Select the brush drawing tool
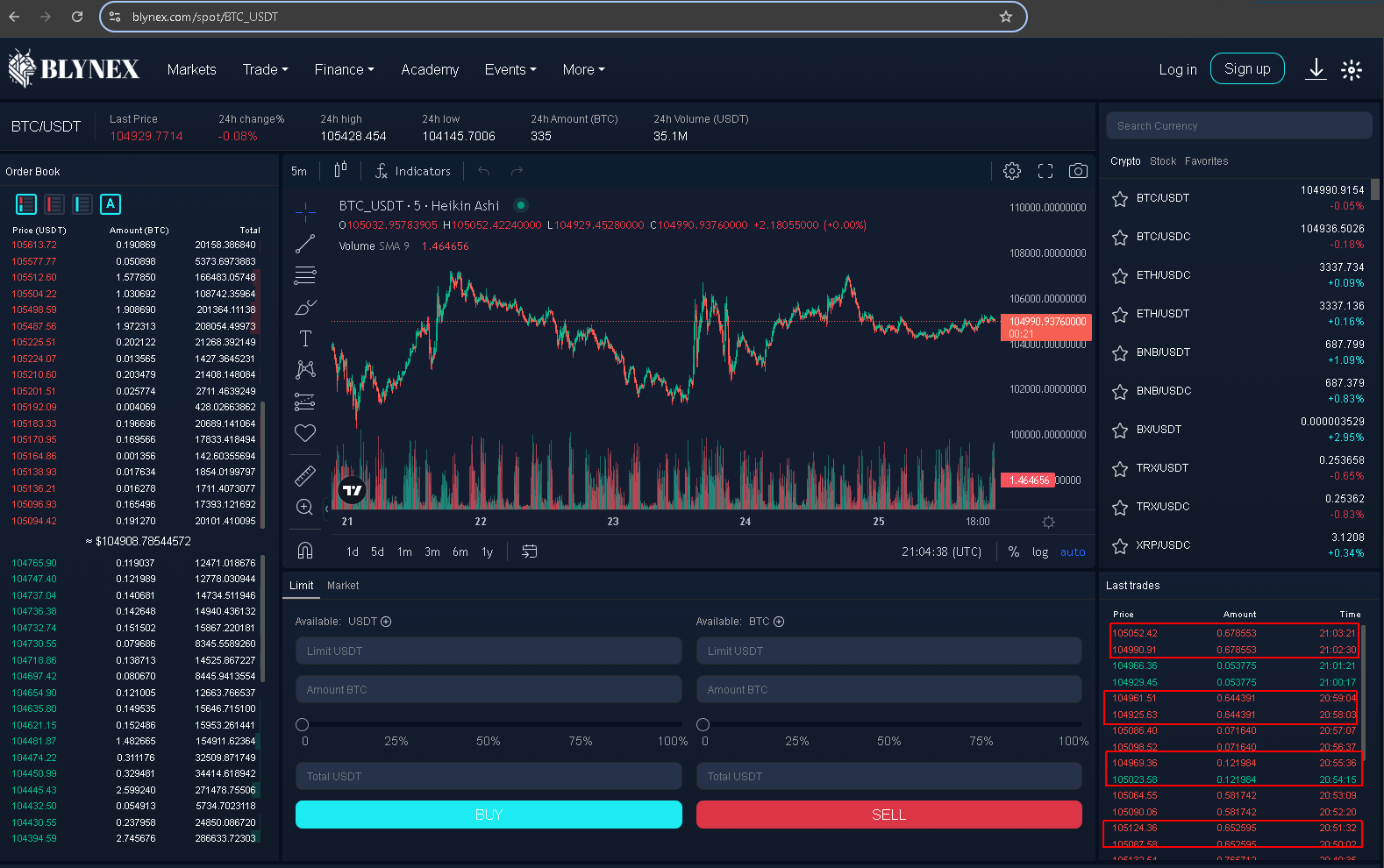The height and width of the screenshot is (868, 1384). pyautogui.click(x=305, y=307)
